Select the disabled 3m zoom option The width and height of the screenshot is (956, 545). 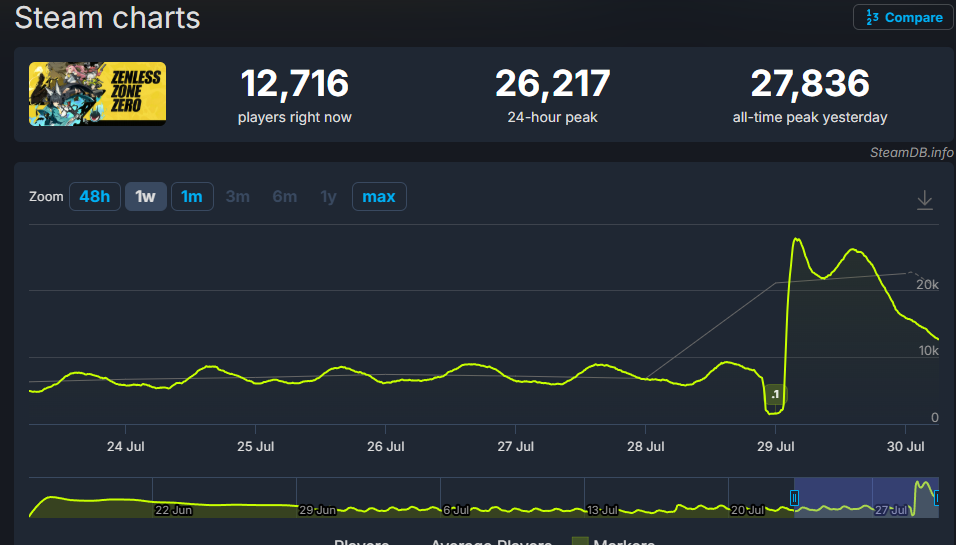(238, 196)
